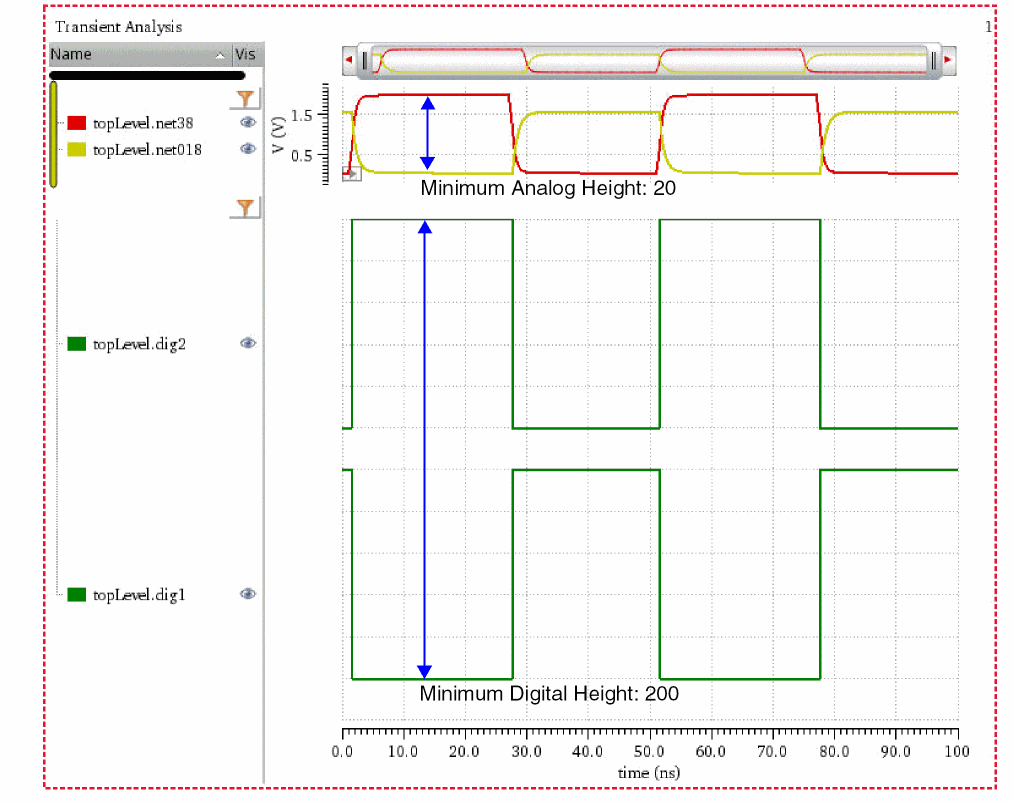1013x803 pixels.
Task: Click the left red arrow of zoom scrollbar
Action: [x=348, y=62]
